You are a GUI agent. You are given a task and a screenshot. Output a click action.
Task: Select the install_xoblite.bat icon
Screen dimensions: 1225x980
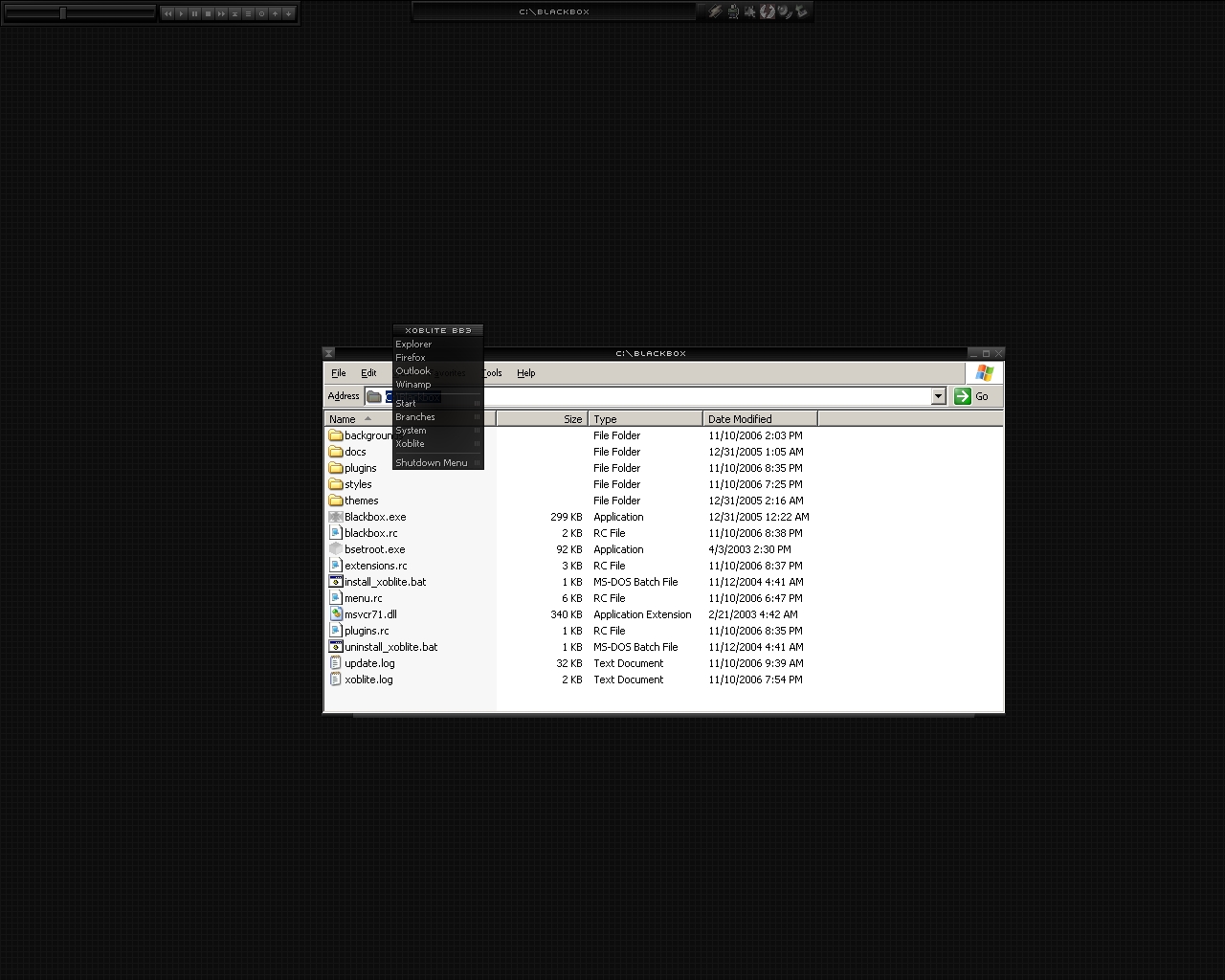[x=336, y=582]
